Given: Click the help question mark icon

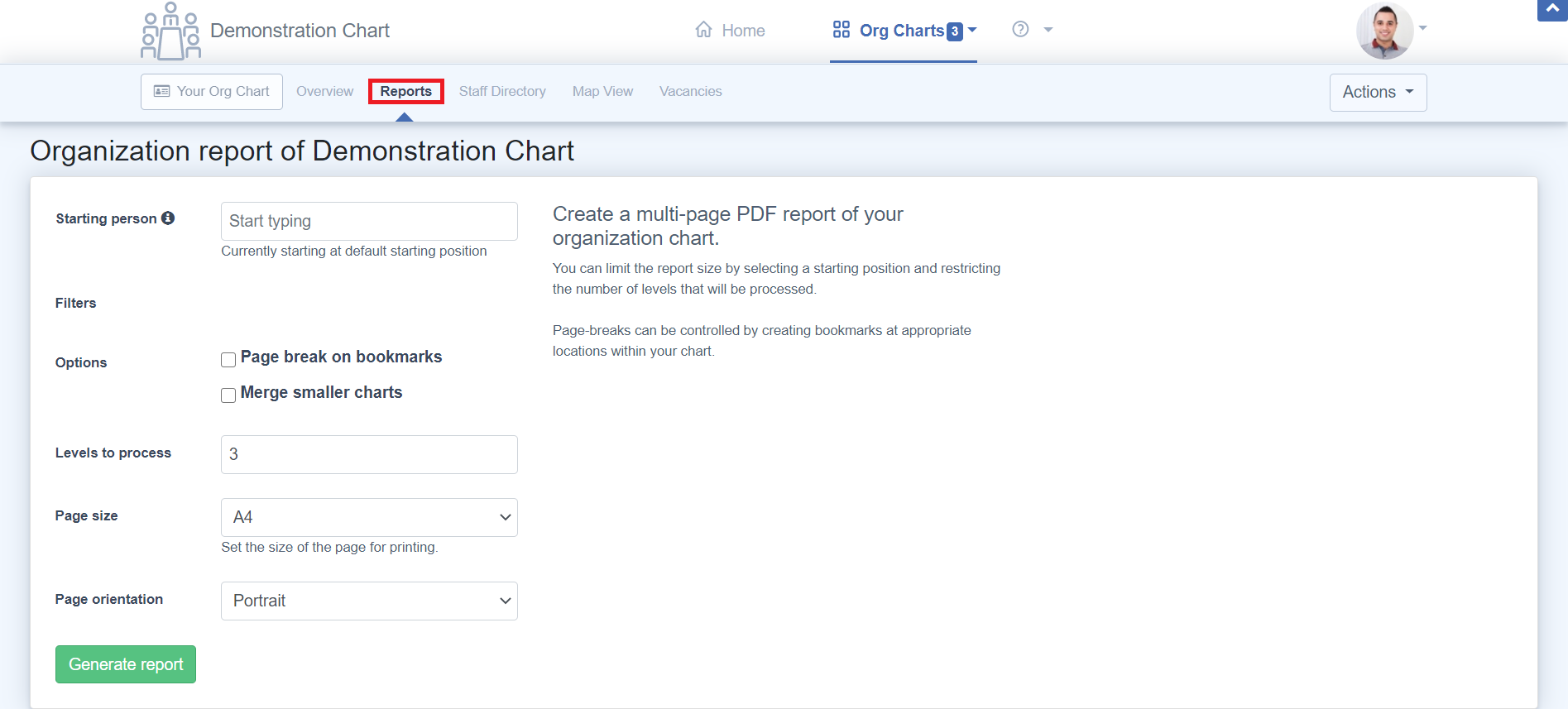Looking at the screenshot, I should click(x=1020, y=30).
